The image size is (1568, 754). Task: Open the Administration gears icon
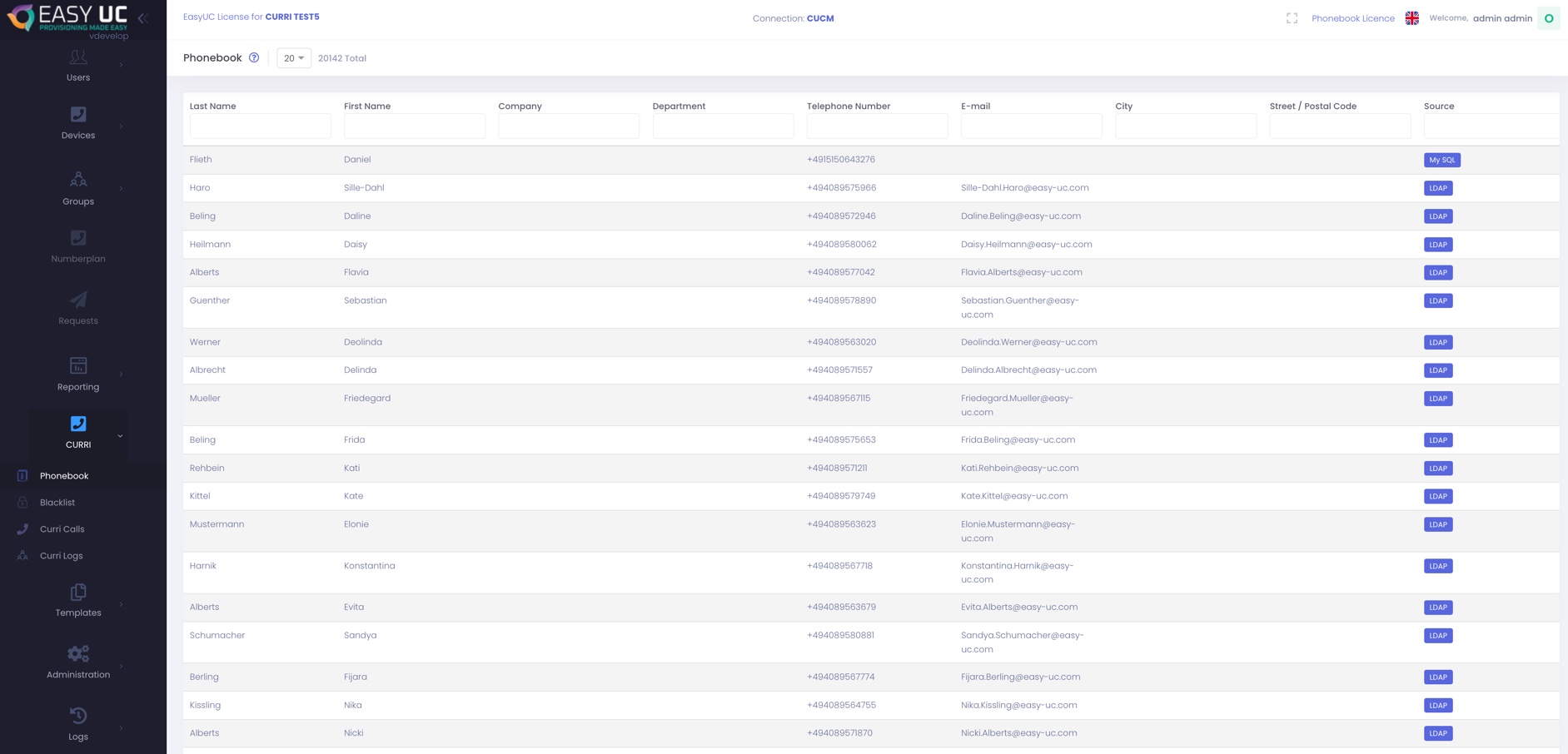click(78, 654)
